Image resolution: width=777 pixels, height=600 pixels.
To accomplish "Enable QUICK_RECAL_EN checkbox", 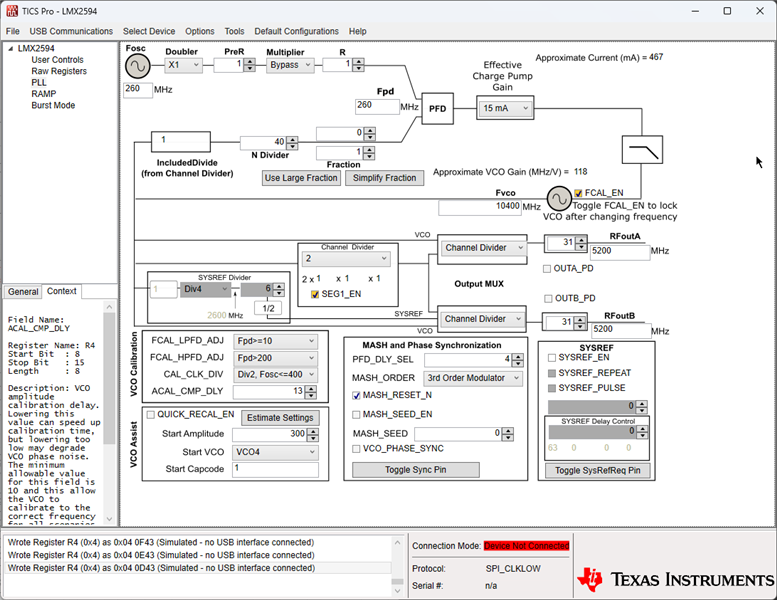I will pyautogui.click(x=151, y=415).
